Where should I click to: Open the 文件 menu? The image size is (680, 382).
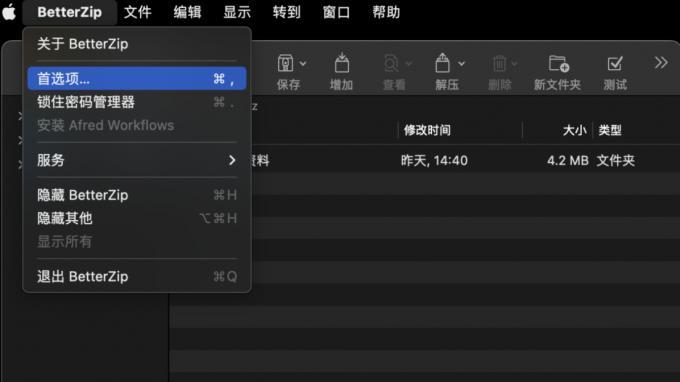[137, 12]
